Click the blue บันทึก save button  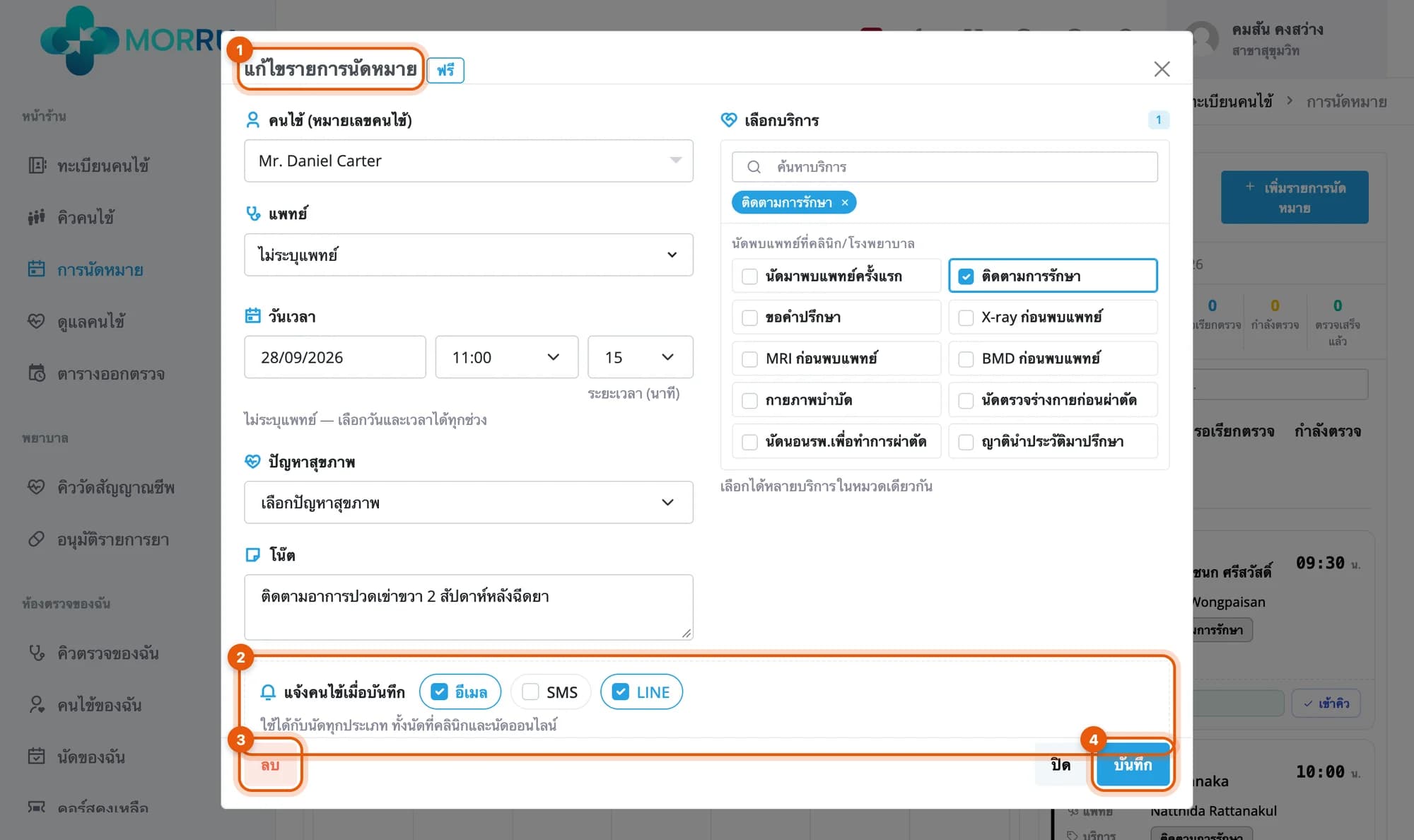pos(1133,764)
